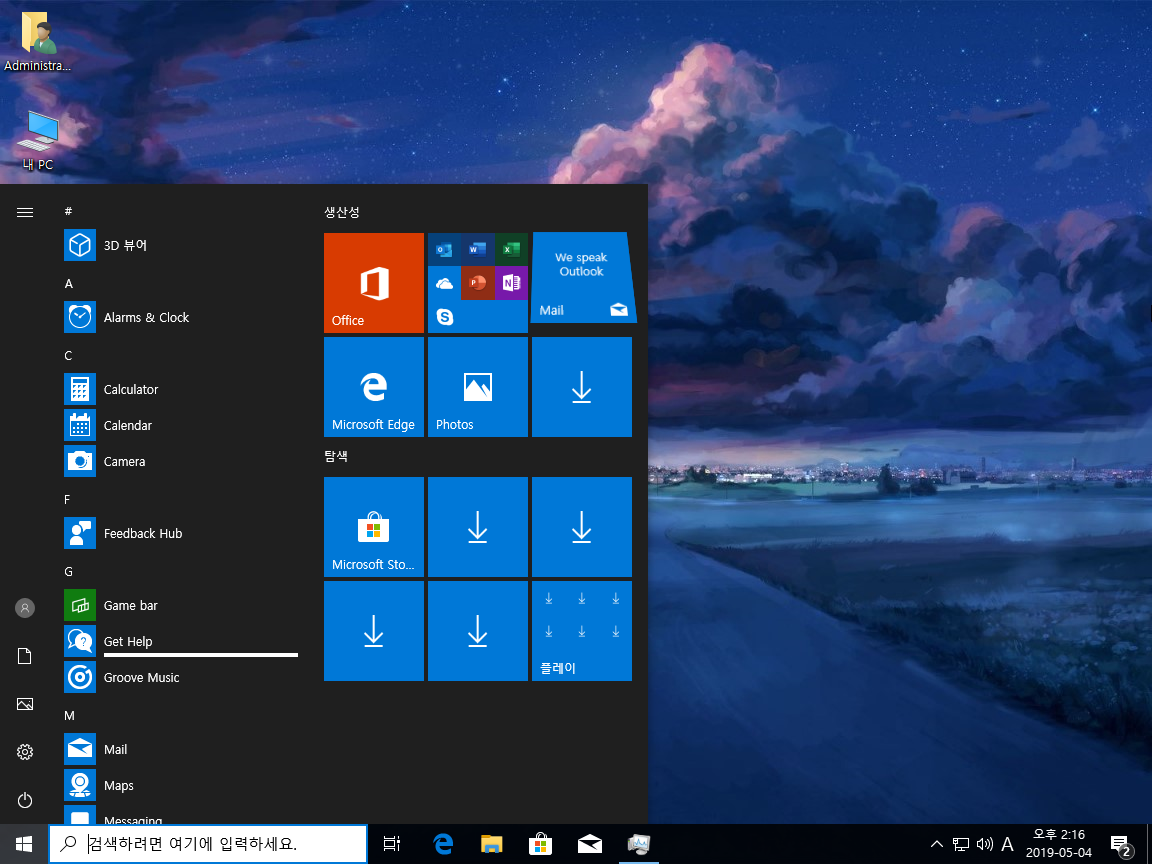Launch Edge from taskbar

(443, 844)
